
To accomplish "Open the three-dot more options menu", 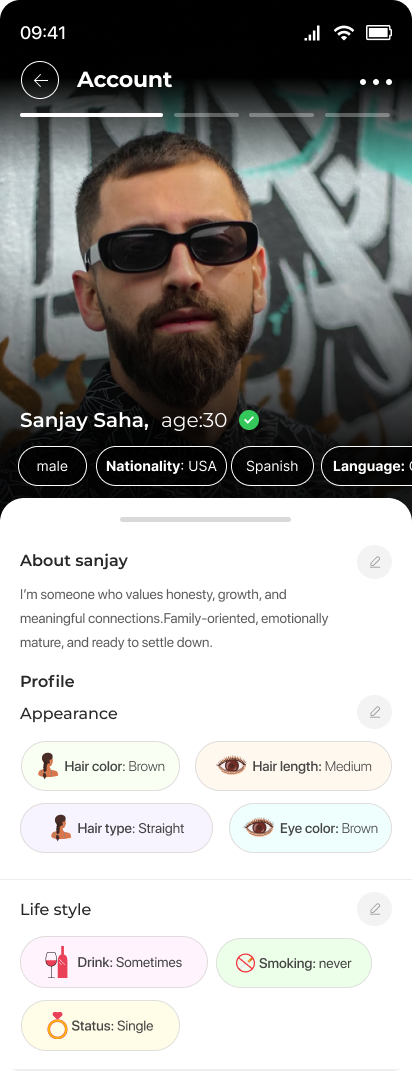I will [376, 82].
